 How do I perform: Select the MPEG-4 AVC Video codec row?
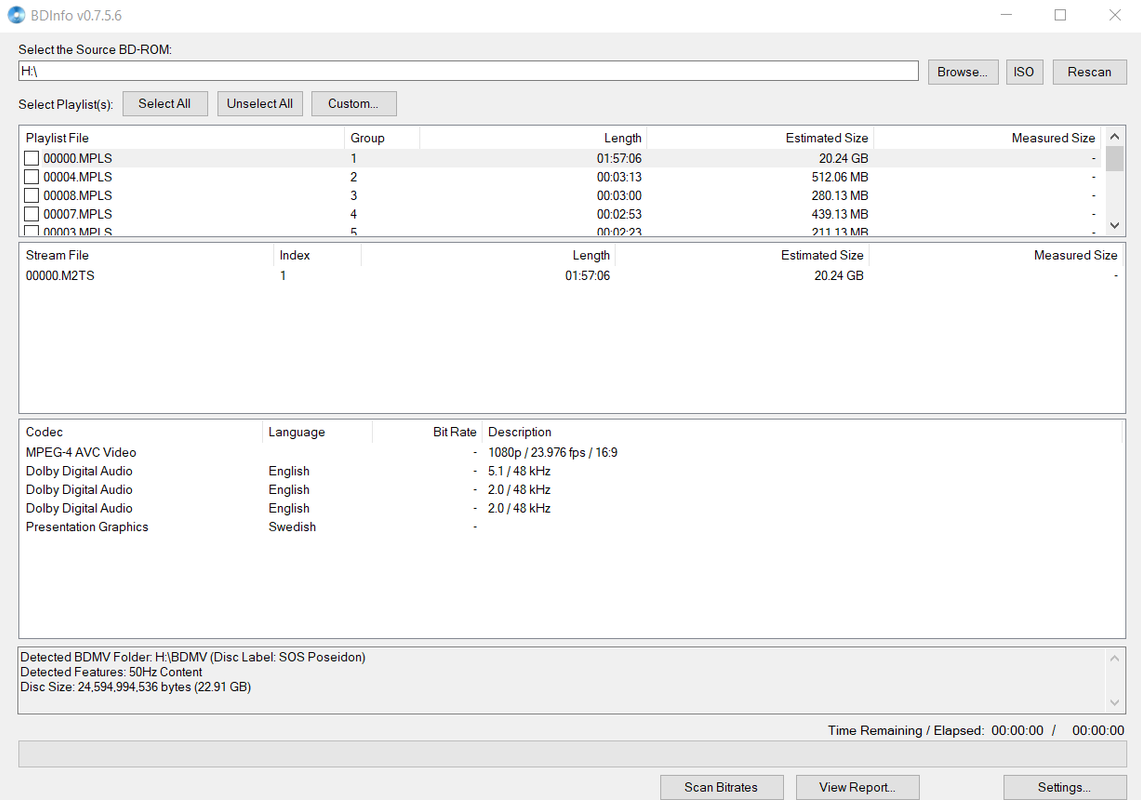tap(572, 453)
